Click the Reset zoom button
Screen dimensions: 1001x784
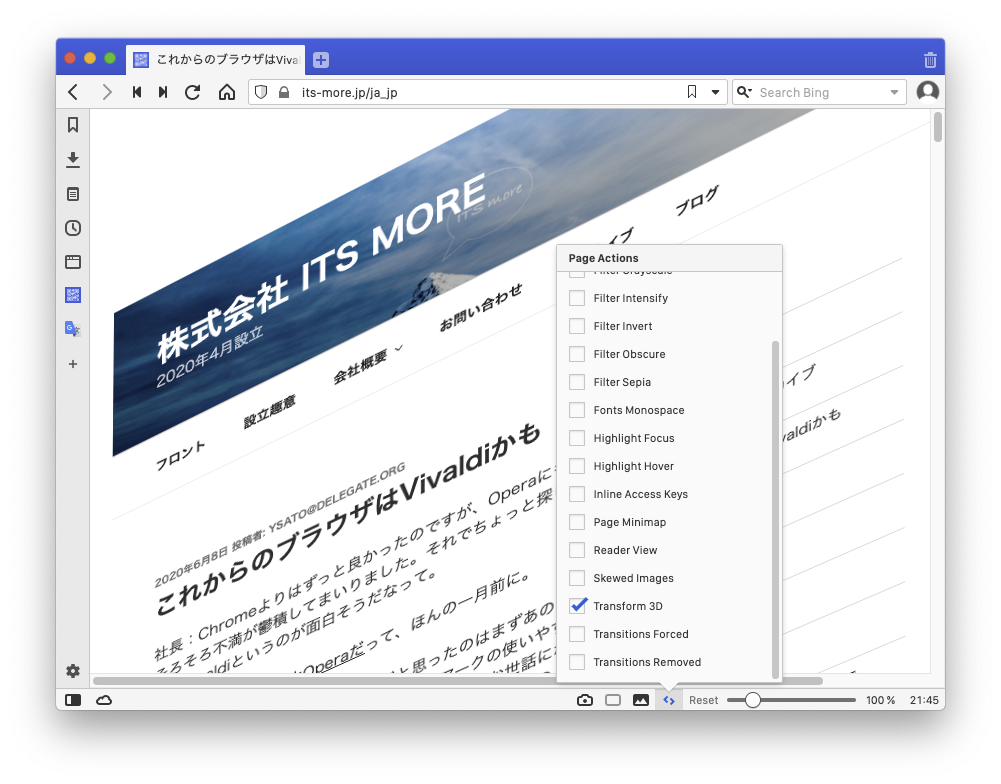pyautogui.click(x=703, y=700)
